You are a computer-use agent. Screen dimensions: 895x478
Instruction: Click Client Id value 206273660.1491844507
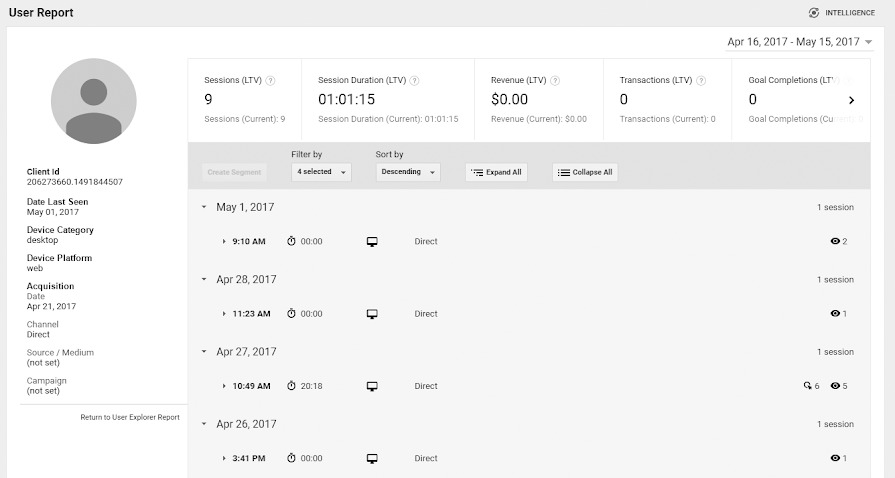pos(75,182)
